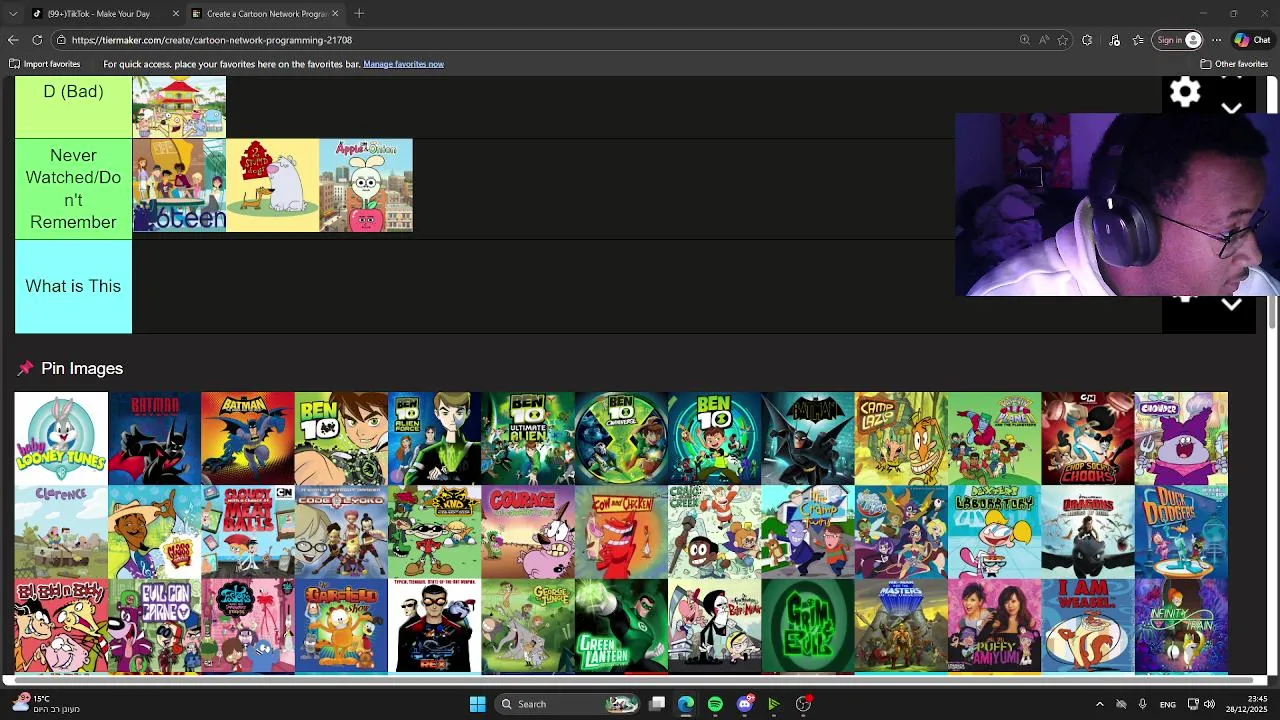Select Clarence image

pos(61,532)
